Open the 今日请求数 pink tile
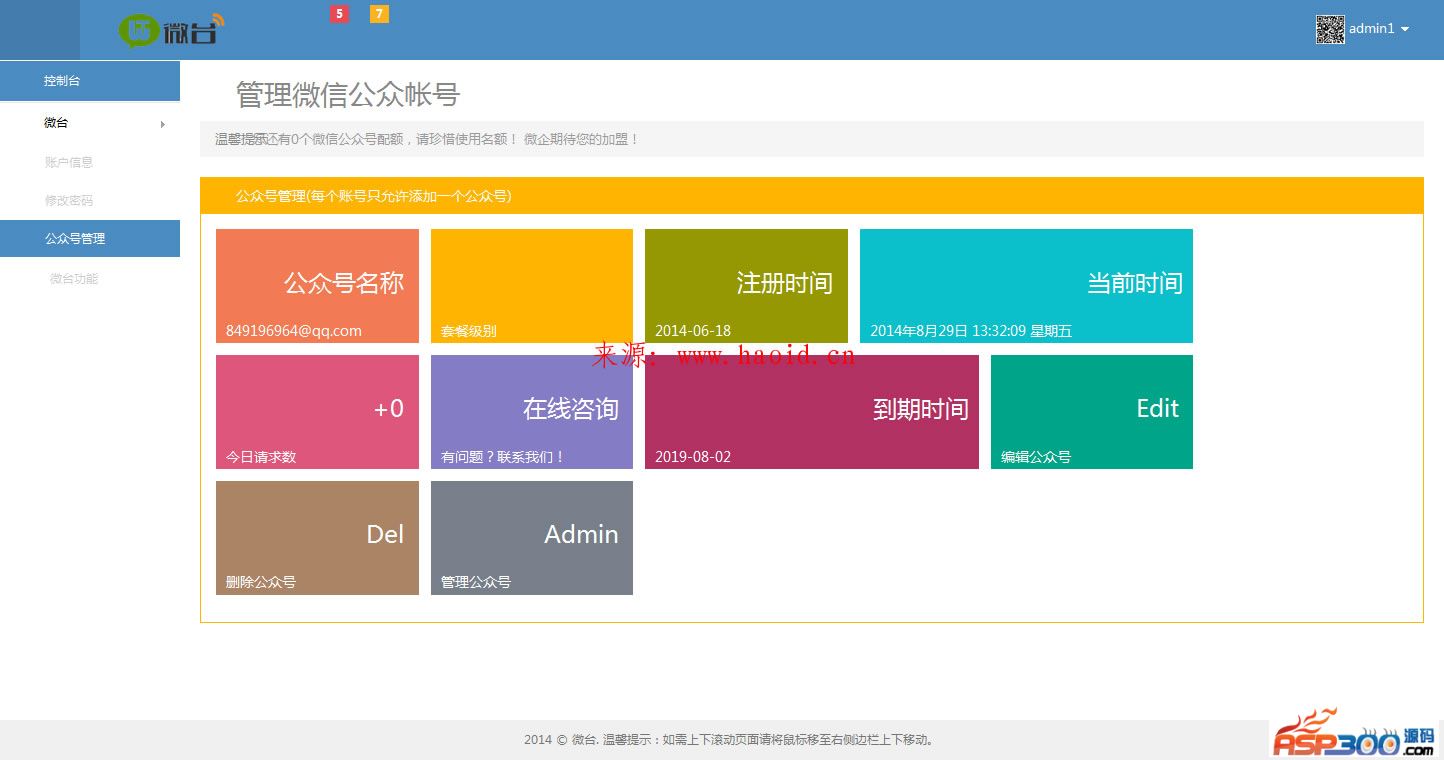 tap(317, 412)
